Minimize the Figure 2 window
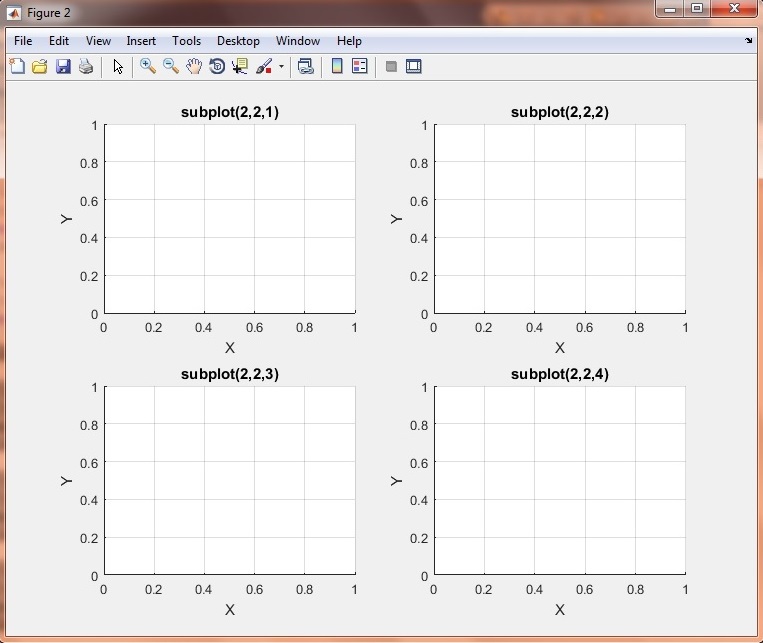This screenshot has width=763, height=643. click(x=670, y=8)
